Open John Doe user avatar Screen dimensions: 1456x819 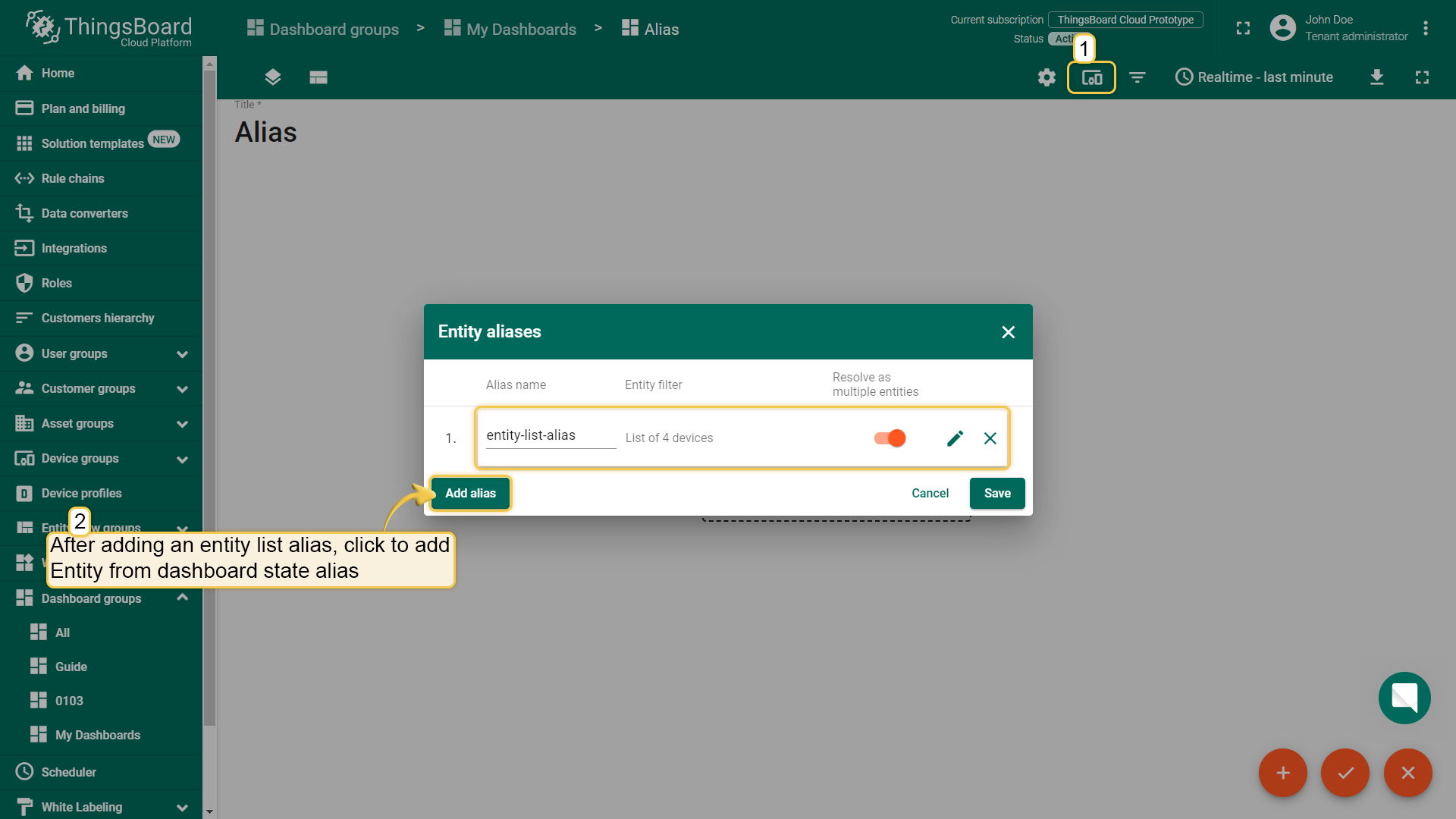pos(1282,28)
